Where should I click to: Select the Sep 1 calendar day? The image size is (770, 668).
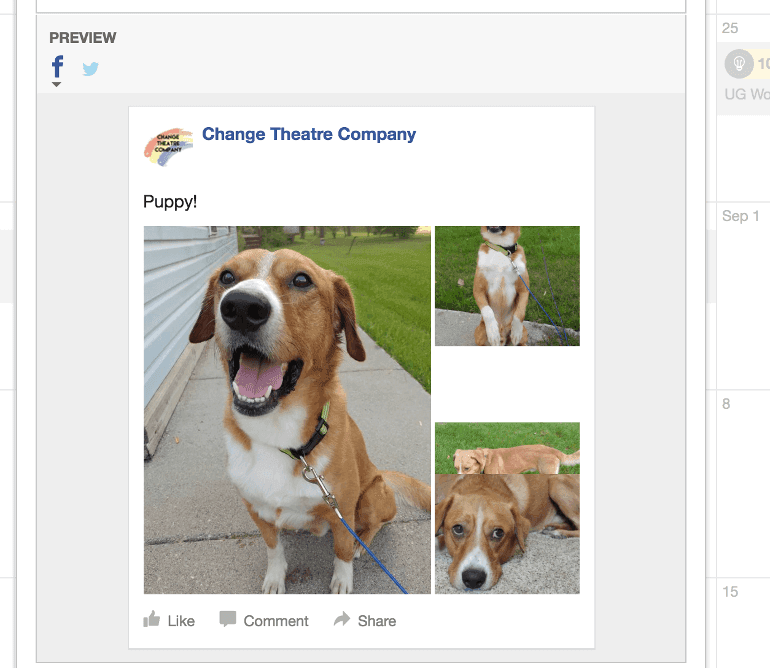(740, 216)
